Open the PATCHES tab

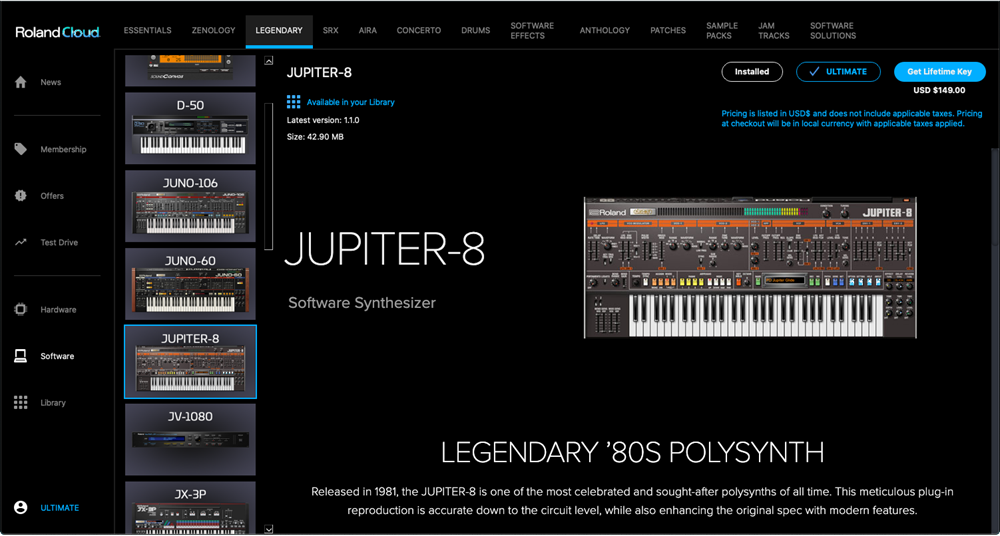click(x=668, y=31)
